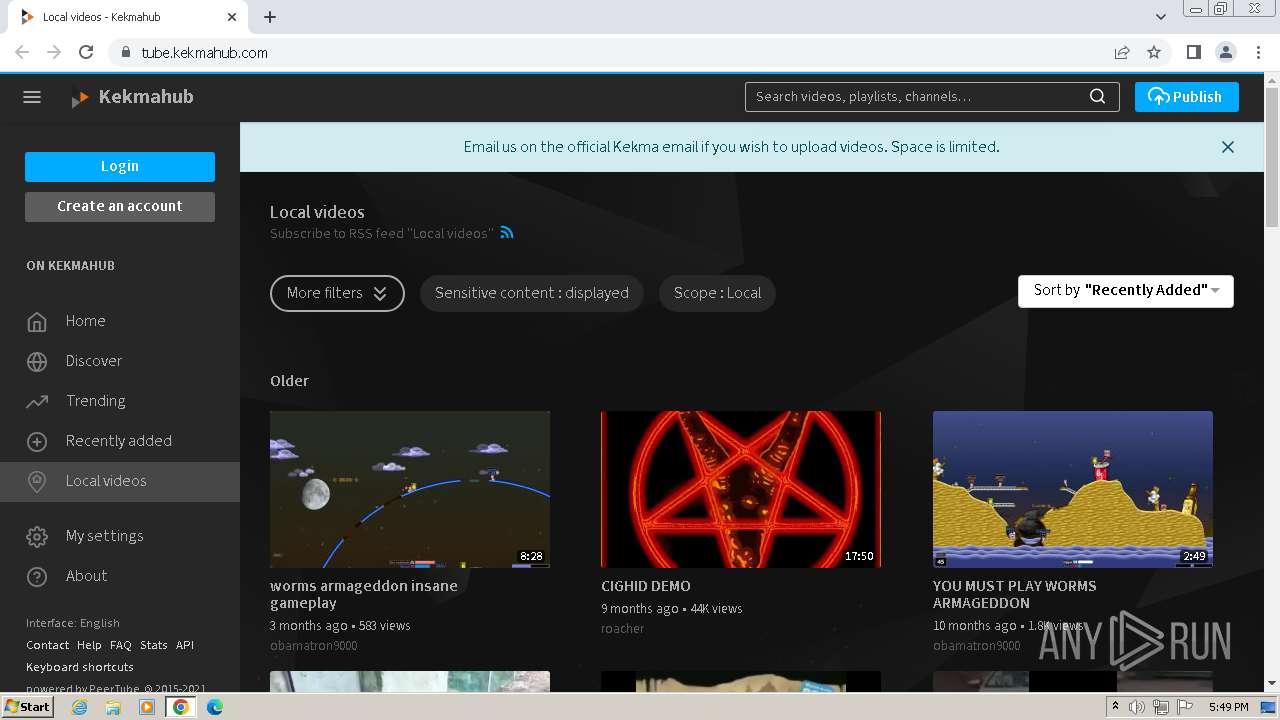This screenshot has height=720, width=1280.
Task: Click the Trending arrow icon
Action: pyautogui.click(x=37, y=402)
